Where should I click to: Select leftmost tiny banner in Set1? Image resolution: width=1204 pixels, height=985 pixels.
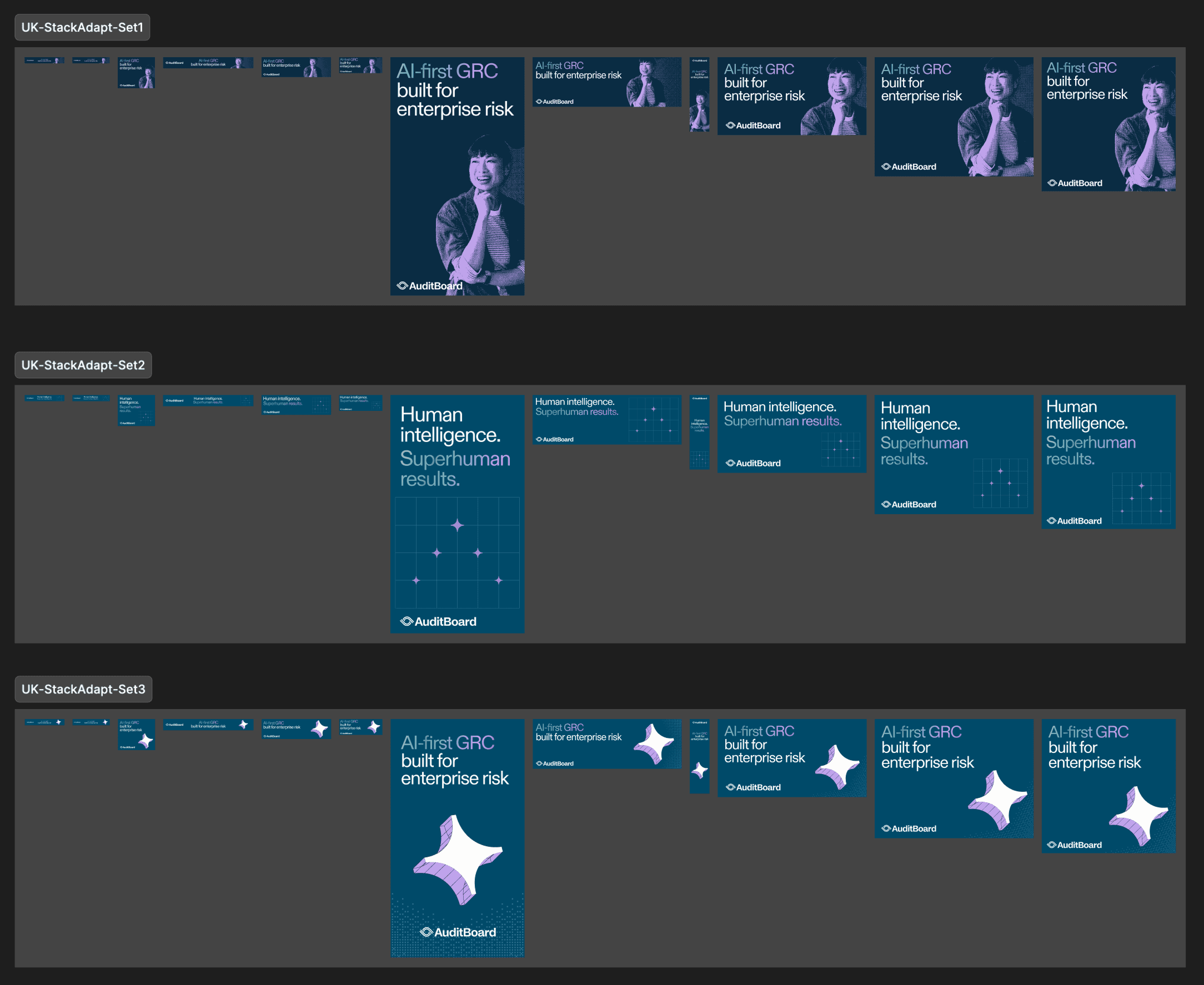[44, 60]
